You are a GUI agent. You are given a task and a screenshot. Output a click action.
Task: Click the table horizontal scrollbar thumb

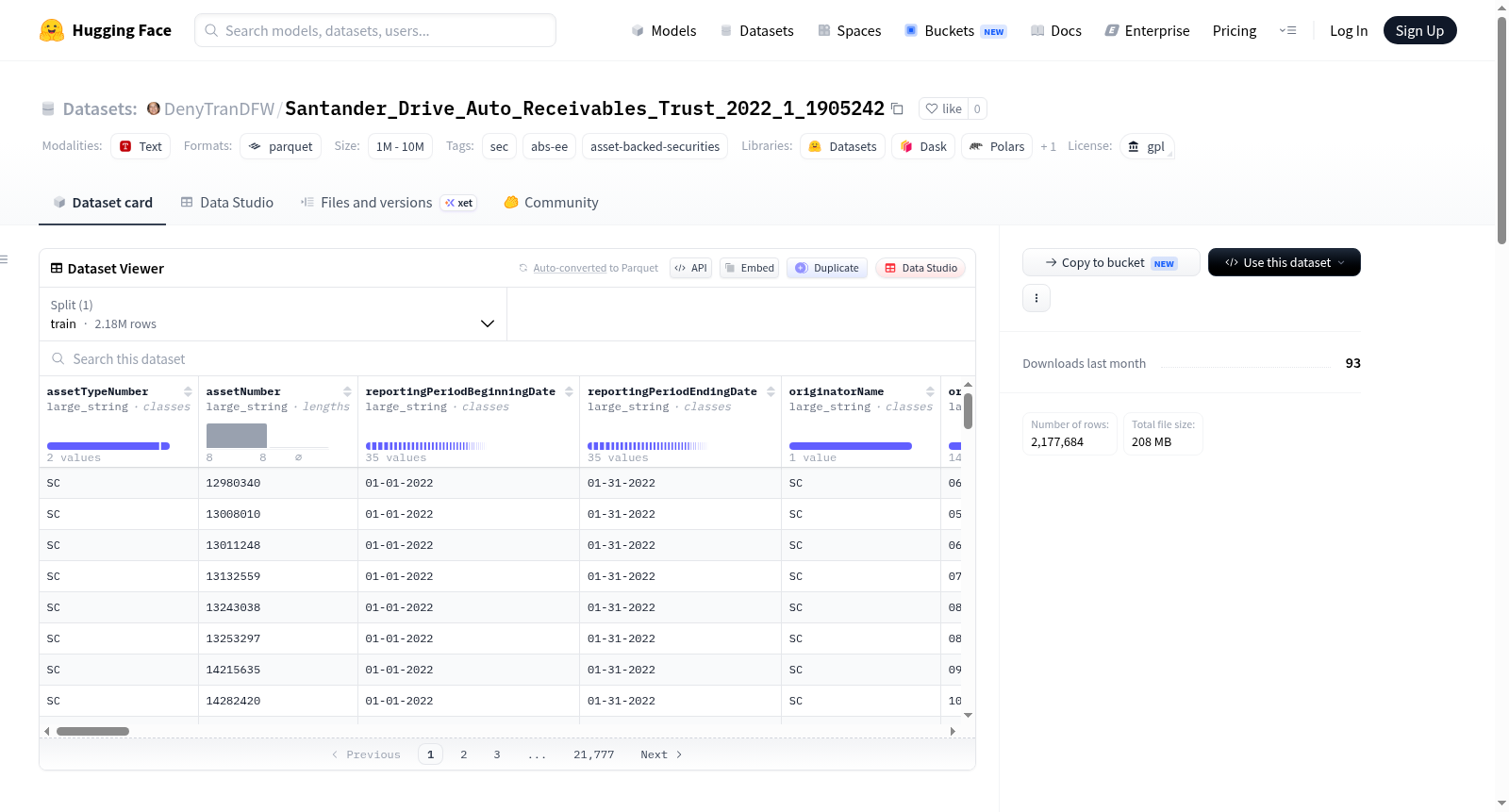tap(92, 731)
